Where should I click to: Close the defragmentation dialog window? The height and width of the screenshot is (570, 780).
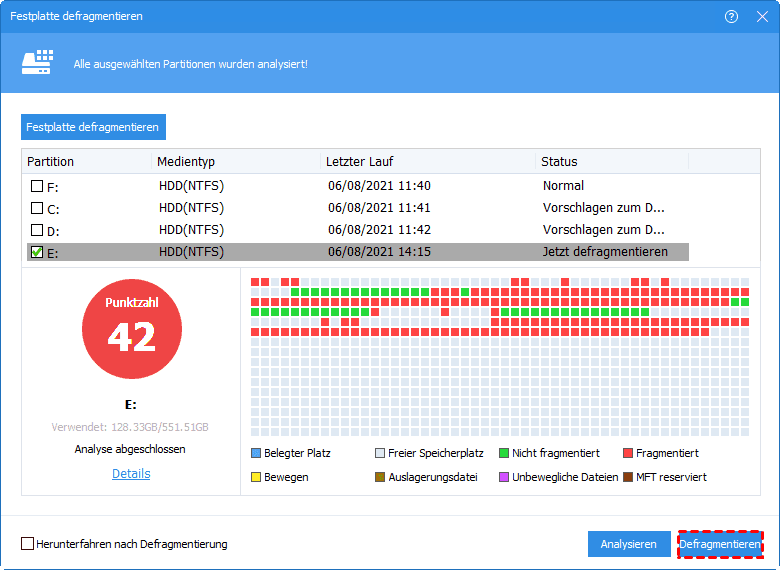[x=762, y=16]
